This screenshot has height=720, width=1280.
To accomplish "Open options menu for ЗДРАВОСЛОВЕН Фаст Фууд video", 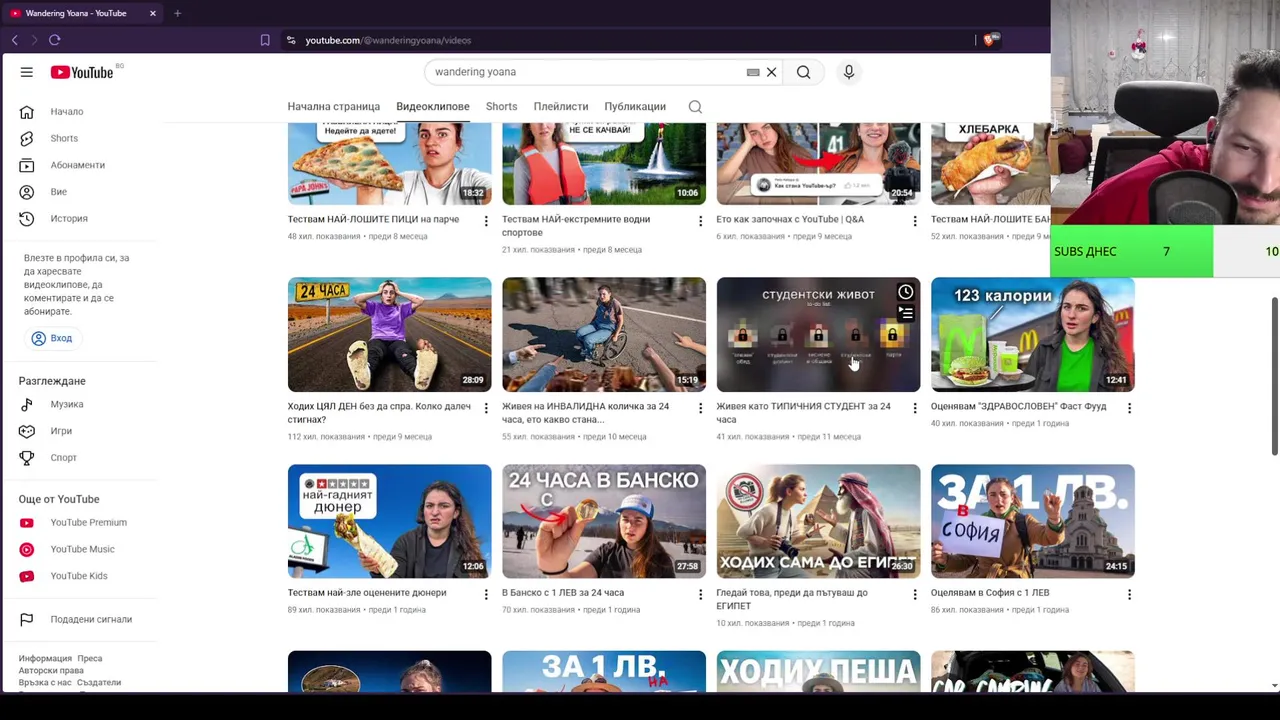I will (1129, 408).
